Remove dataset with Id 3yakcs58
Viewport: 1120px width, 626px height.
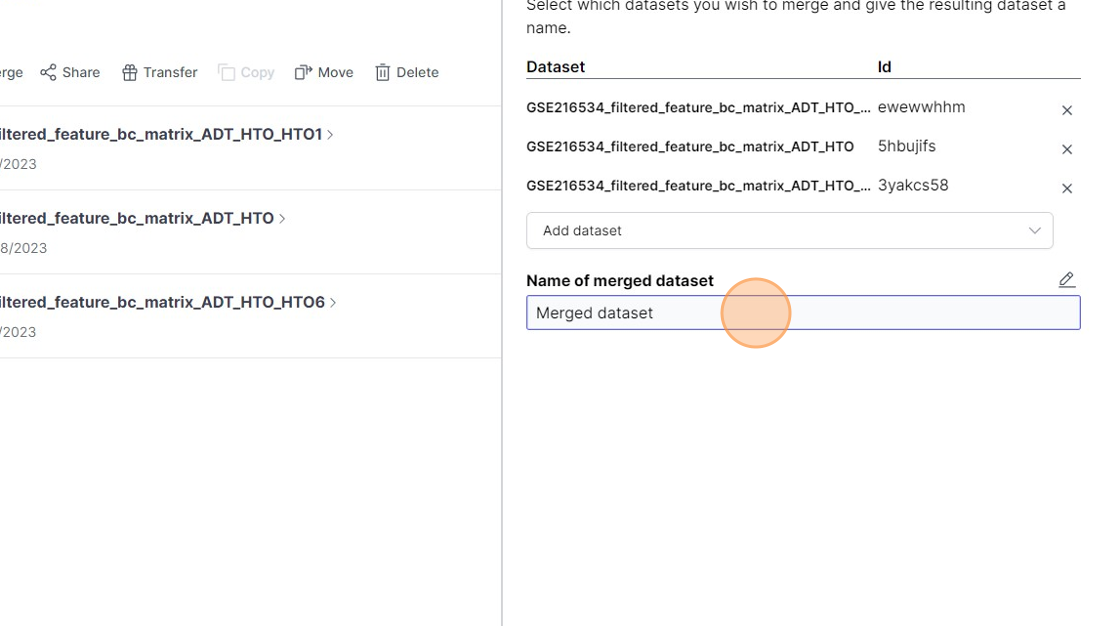(1067, 188)
